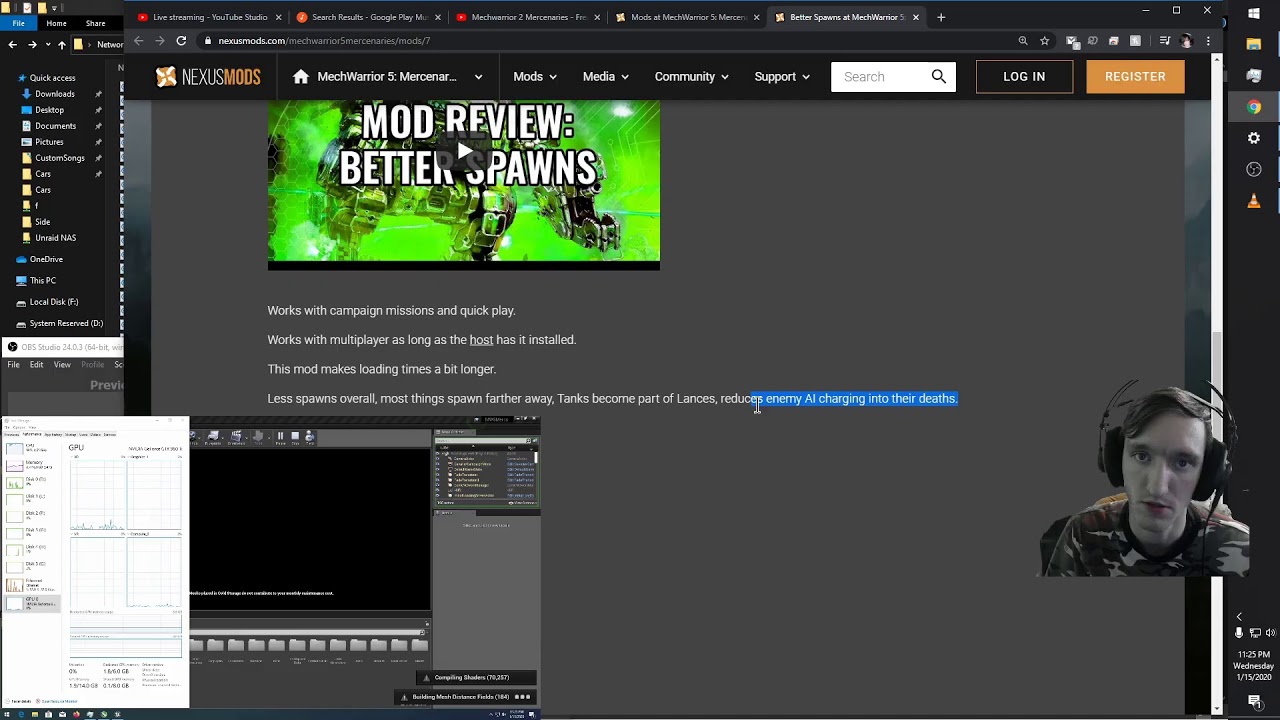
Task: Open the File Explorer icon on the taskbar
Action: point(1254,45)
